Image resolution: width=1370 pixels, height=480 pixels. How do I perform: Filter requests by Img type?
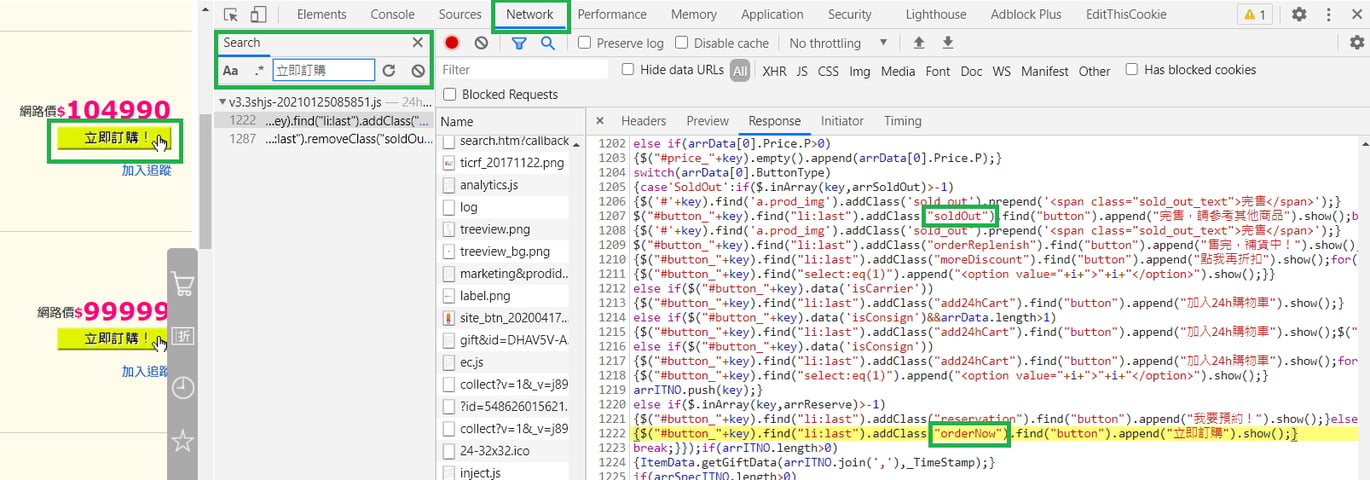coord(859,71)
